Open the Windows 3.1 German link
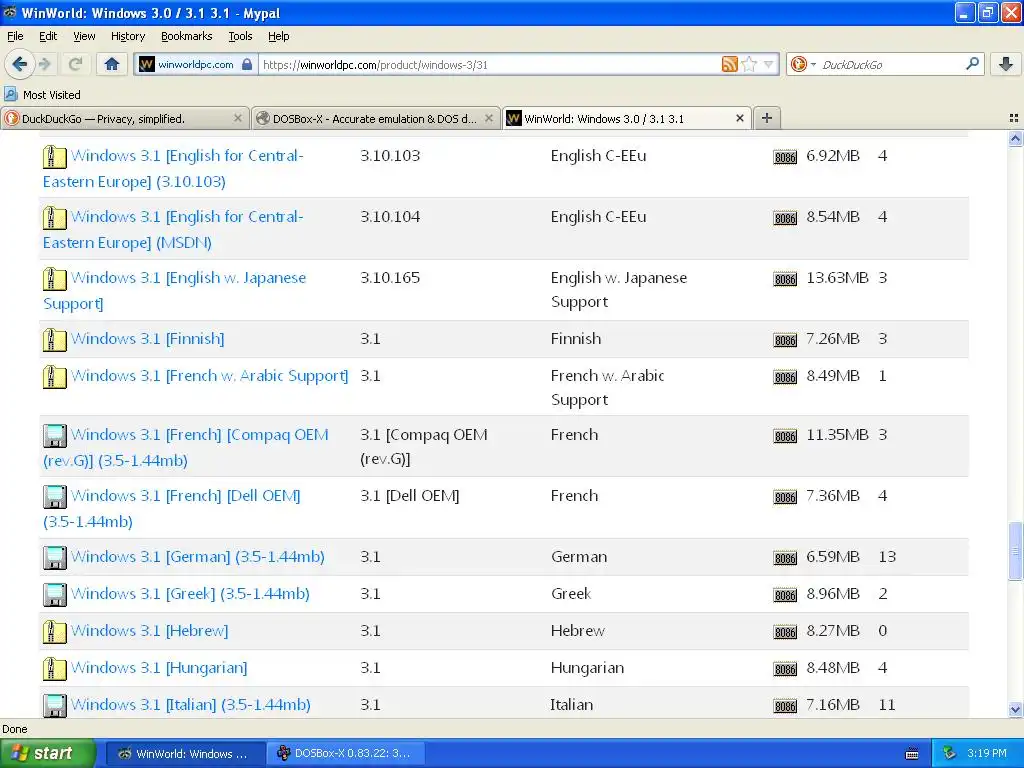Image resolution: width=1024 pixels, height=768 pixels. tap(198, 556)
